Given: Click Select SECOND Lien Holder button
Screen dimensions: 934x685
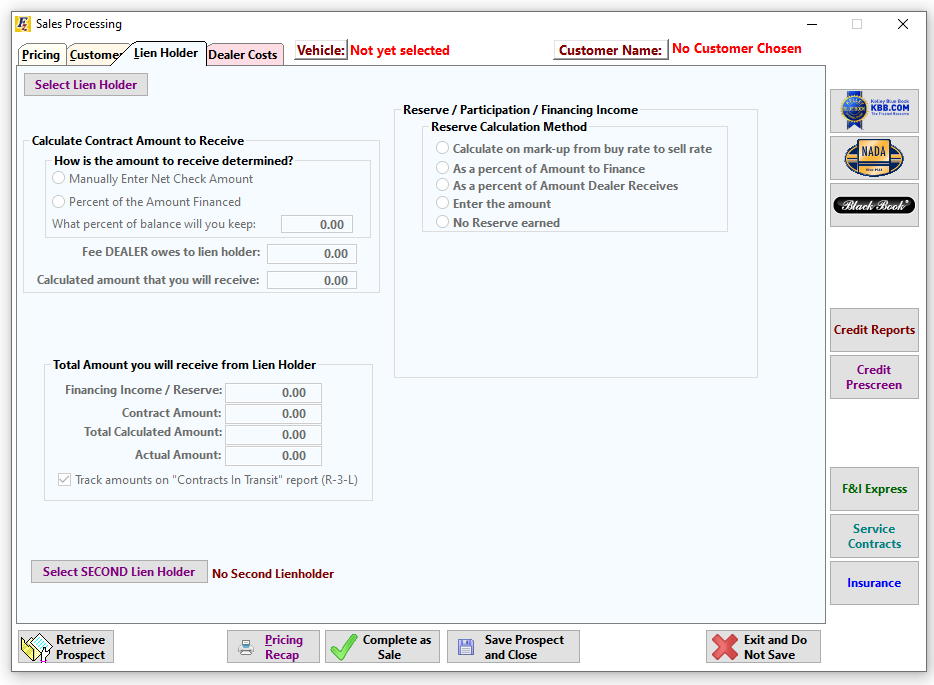Looking at the screenshot, I should pos(119,572).
